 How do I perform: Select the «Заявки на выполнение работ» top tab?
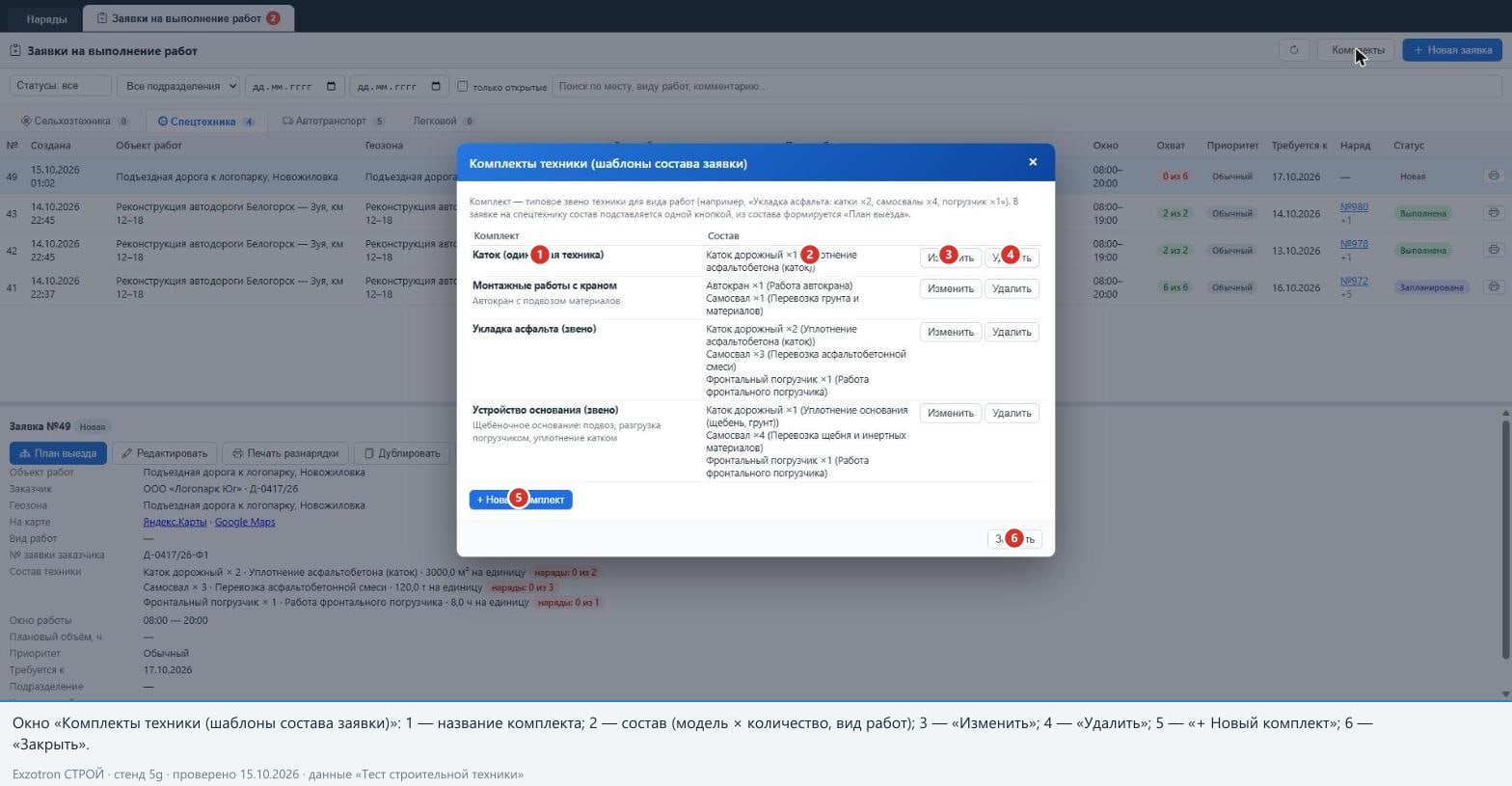(x=189, y=18)
